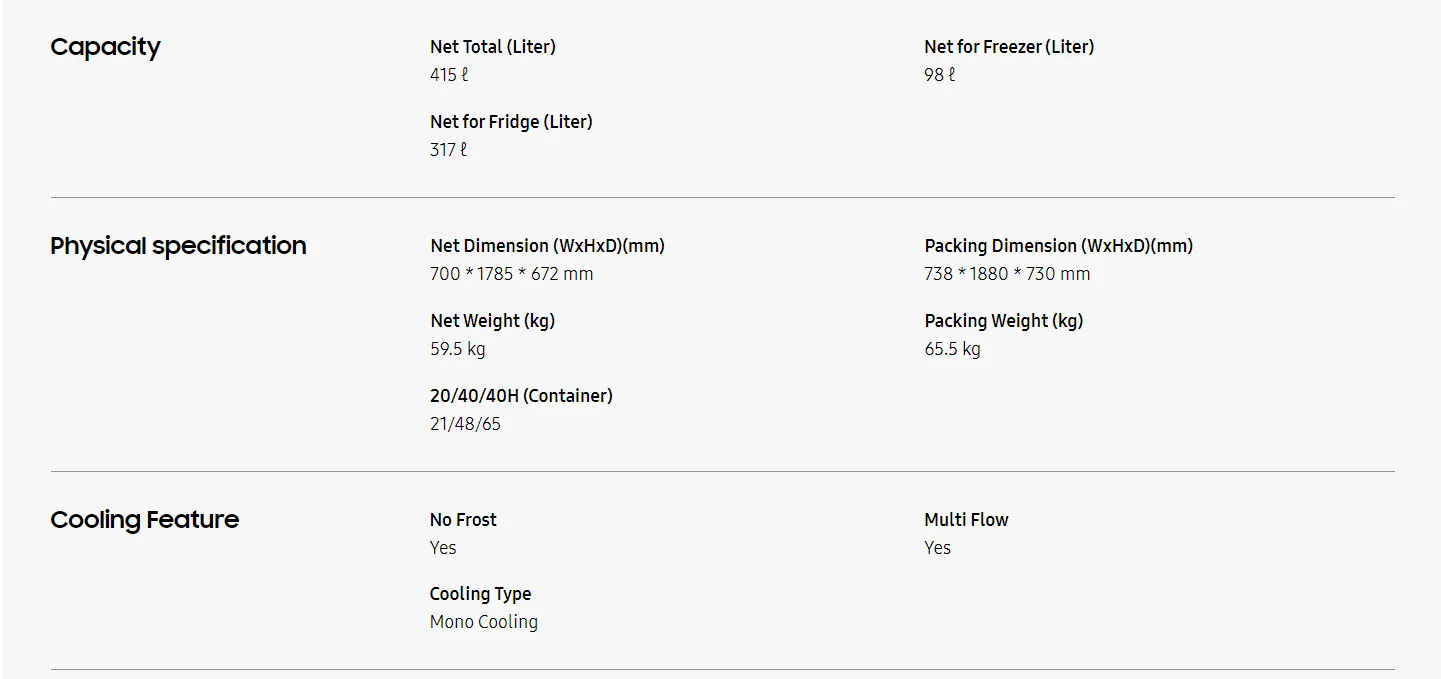
Task: Click the Net for Fridge (Liter) label
Action: coord(511,122)
